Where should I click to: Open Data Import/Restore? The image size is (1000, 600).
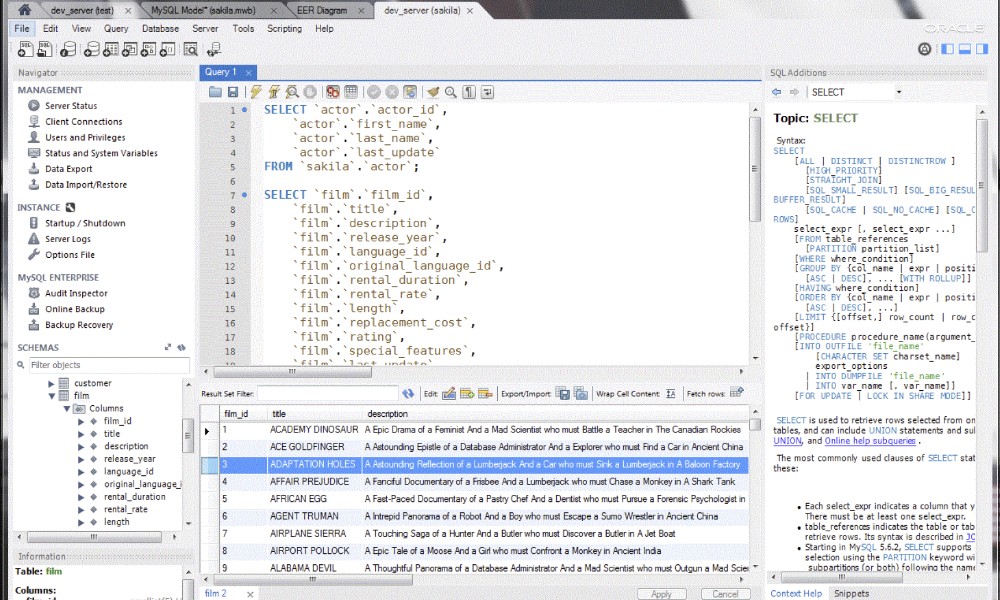coord(85,185)
